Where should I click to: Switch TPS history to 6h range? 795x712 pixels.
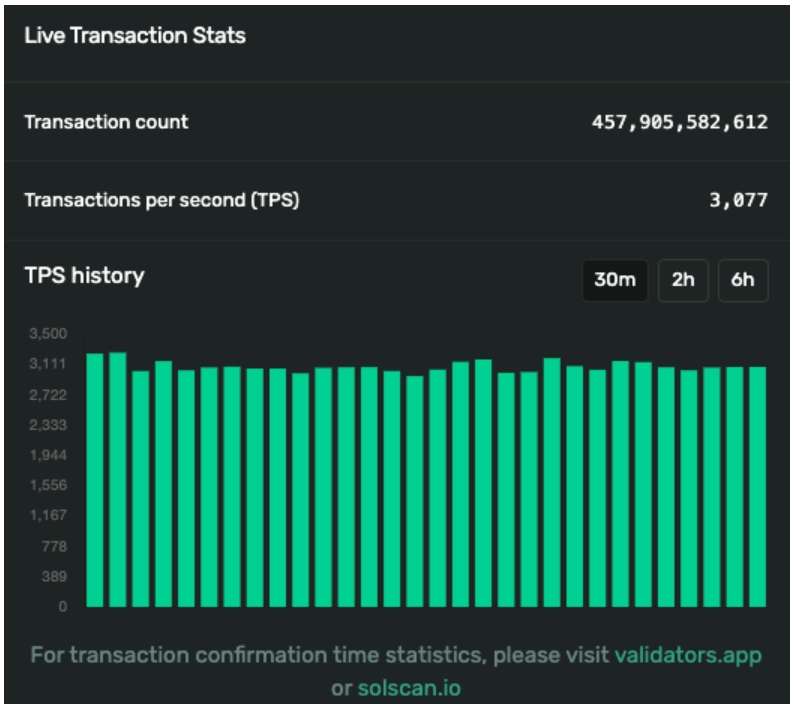pos(743,280)
